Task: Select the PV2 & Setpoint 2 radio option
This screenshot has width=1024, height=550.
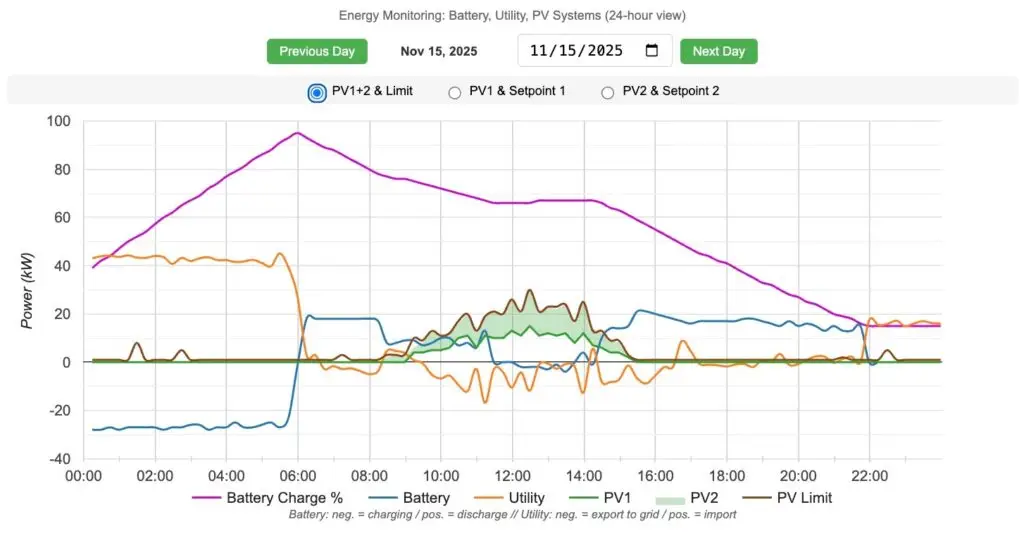Action: point(607,92)
